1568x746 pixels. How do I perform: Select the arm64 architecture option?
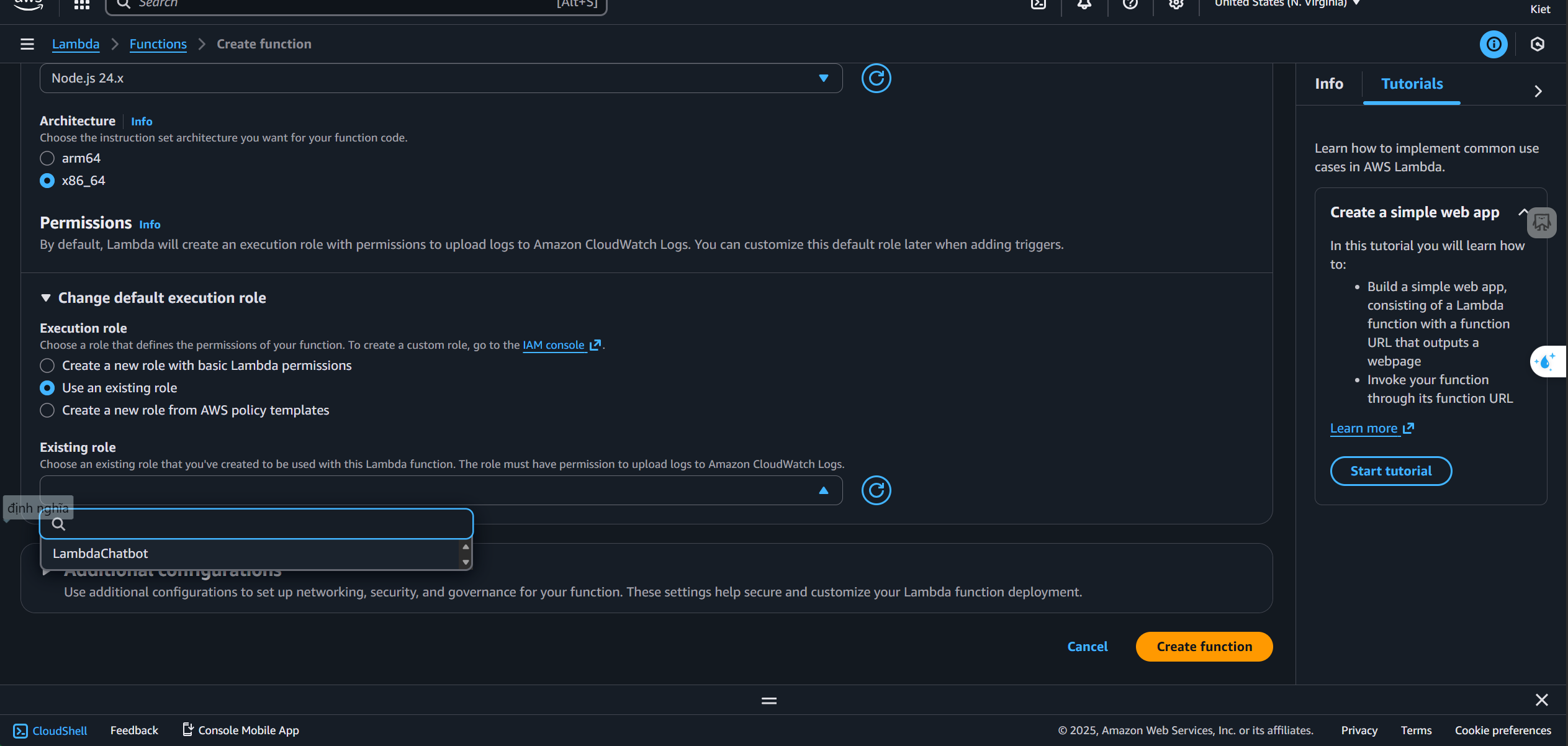coord(47,158)
